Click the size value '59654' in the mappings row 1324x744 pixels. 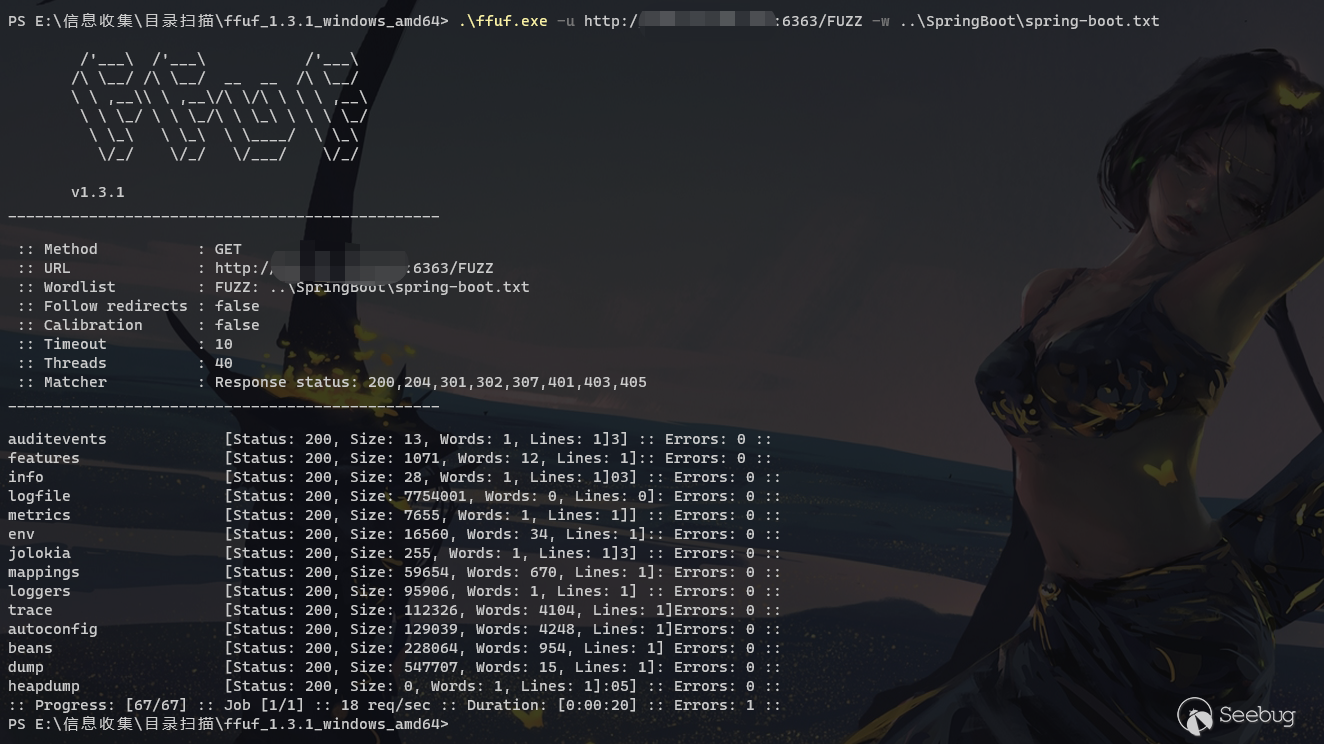pos(426,572)
